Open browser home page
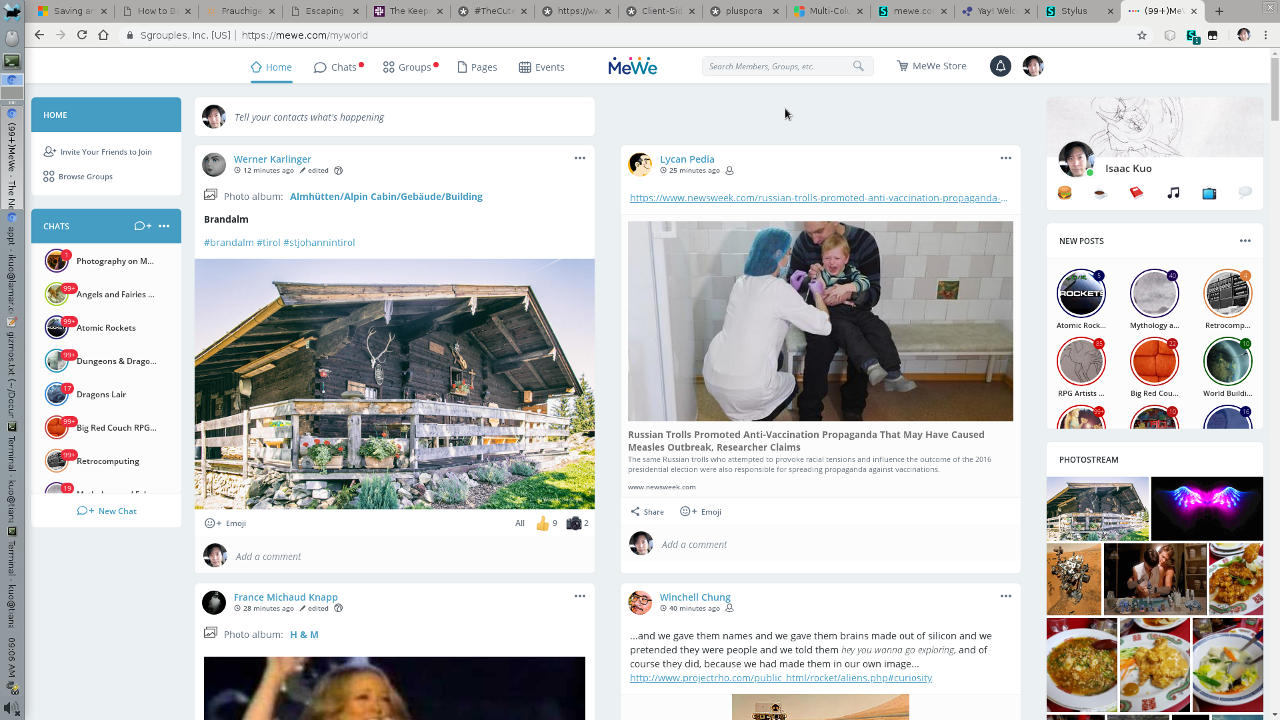Viewport: 1280px width, 720px height. tap(103, 34)
